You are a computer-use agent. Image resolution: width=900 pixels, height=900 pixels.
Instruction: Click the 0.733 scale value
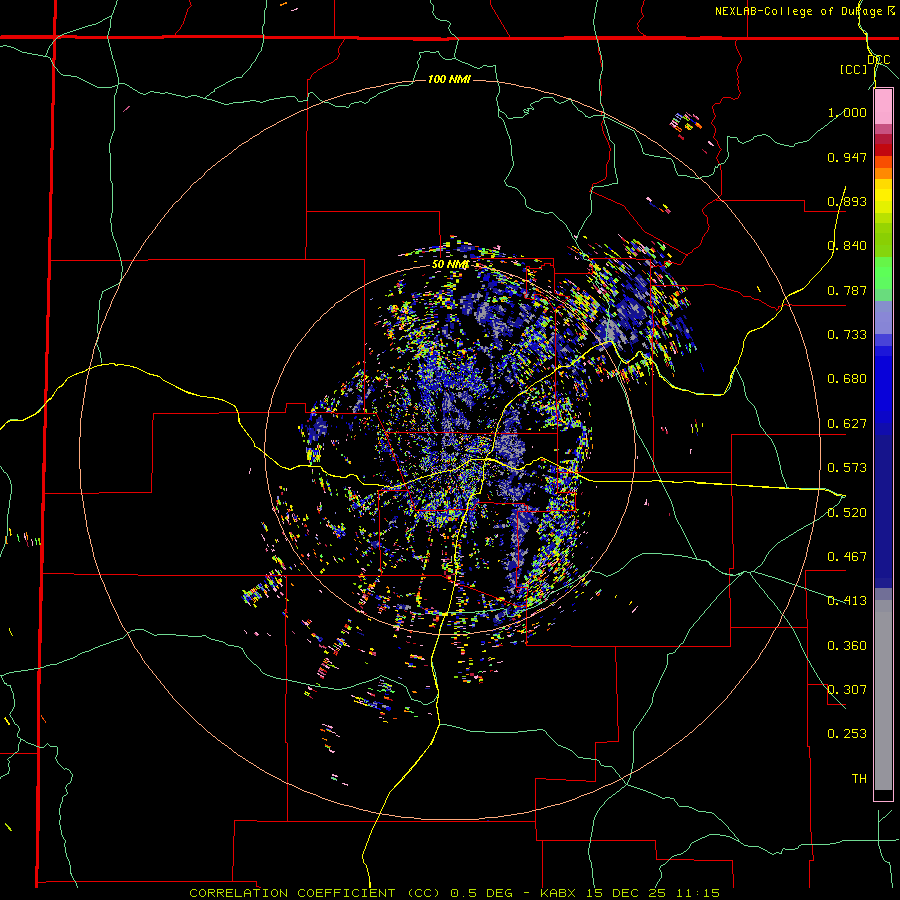tap(847, 335)
